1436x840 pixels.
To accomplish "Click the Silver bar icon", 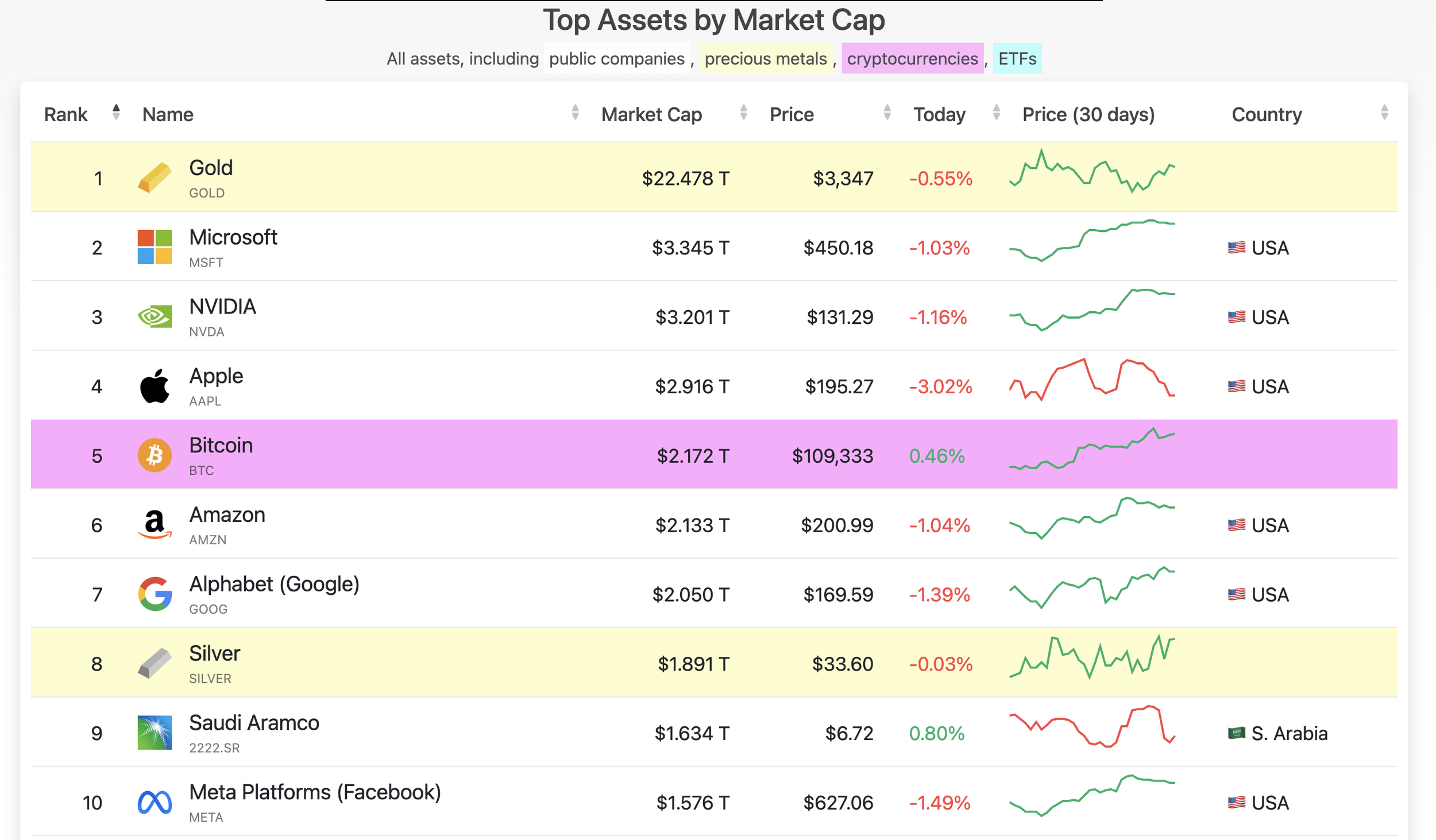I will pyautogui.click(x=155, y=663).
